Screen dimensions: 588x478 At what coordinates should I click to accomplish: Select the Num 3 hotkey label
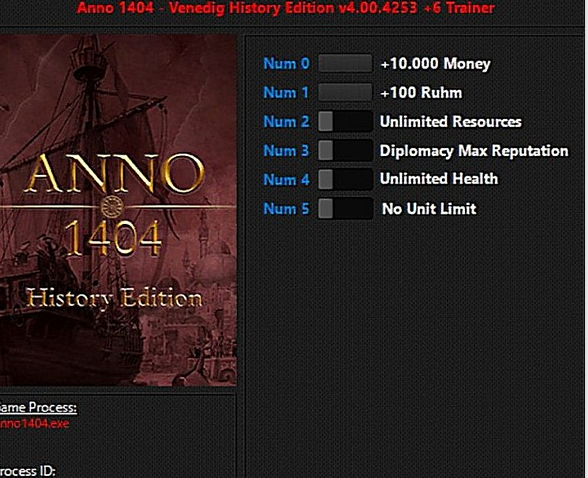coord(286,150)
